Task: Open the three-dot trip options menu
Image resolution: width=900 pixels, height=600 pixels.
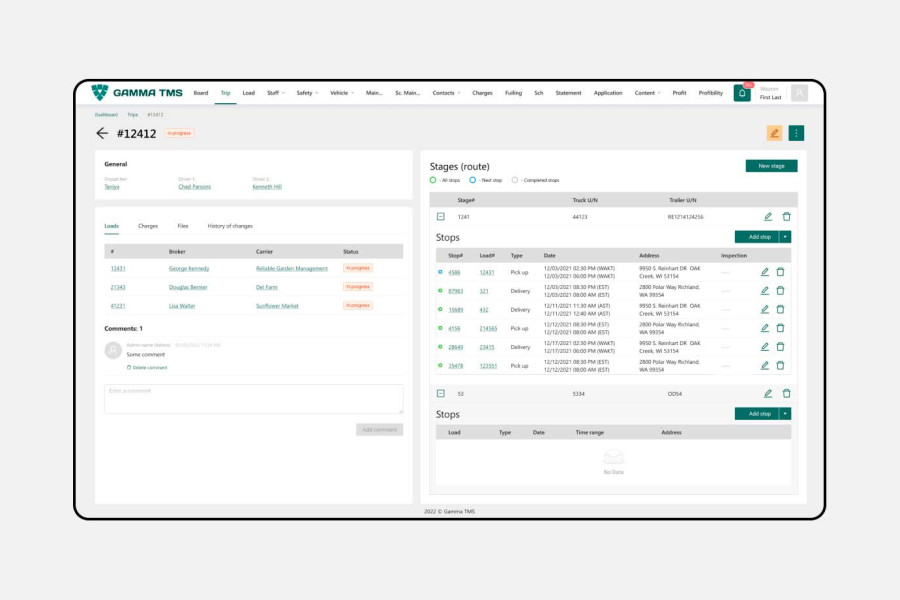Action: pos(796,133)
